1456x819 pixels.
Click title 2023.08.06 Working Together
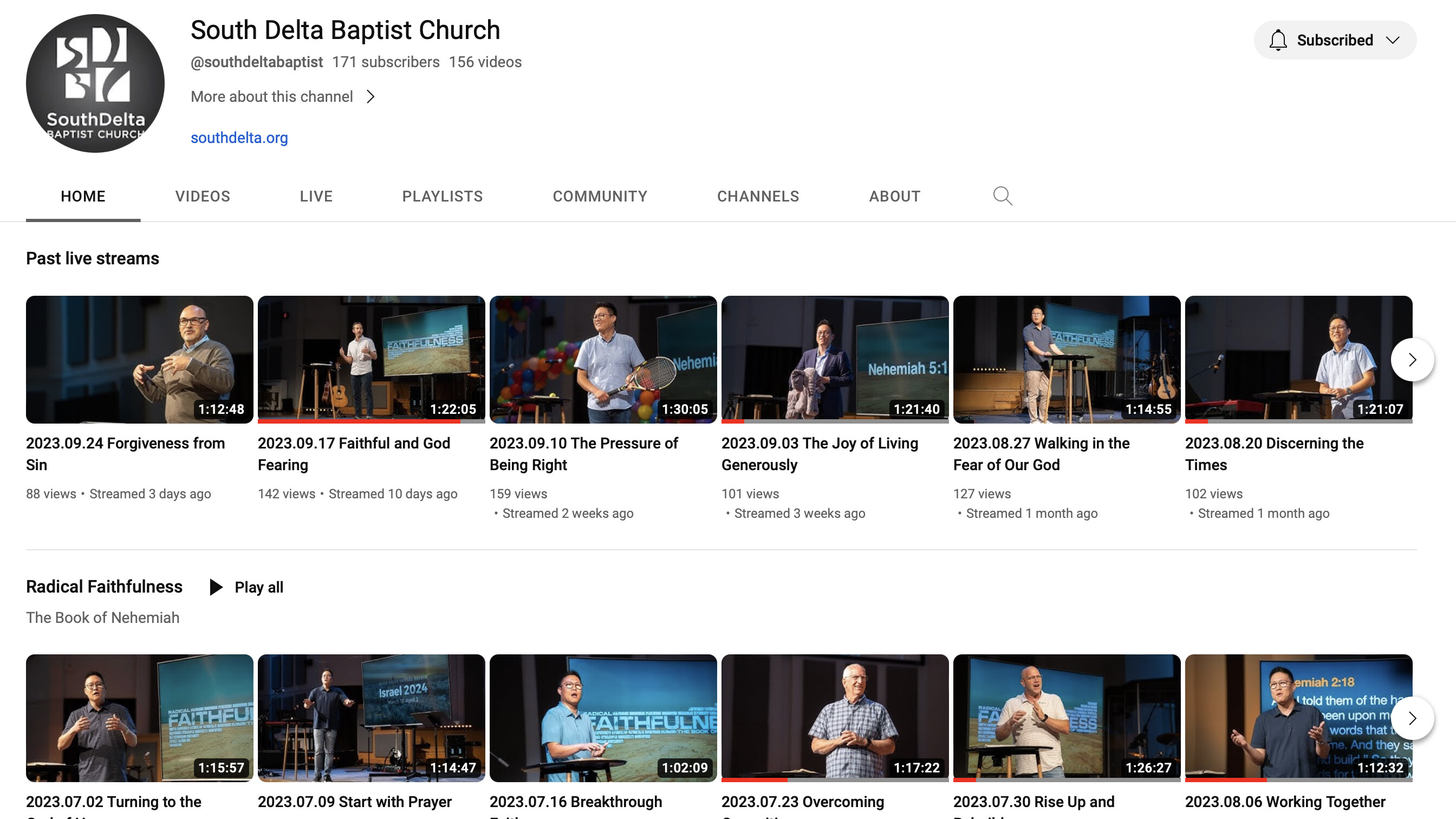pyautogui.click(x=1285, y=802)
